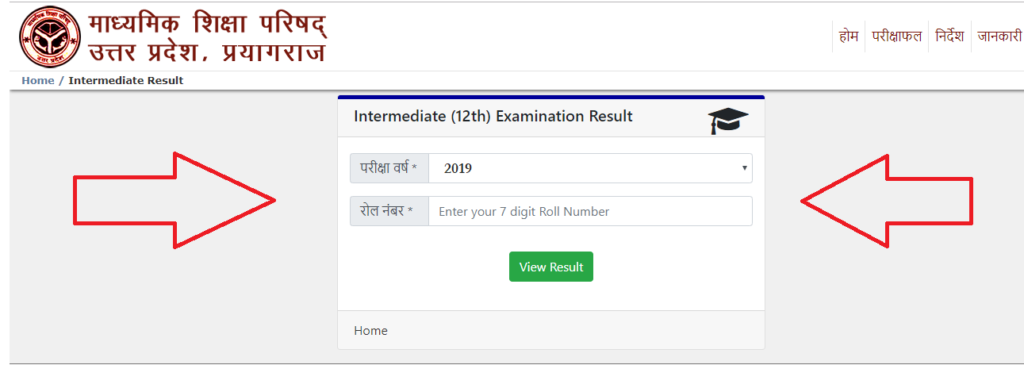Click the left red arrow pointing right
This screenshot has width=1024, height=365.
(x=173, y=200)
